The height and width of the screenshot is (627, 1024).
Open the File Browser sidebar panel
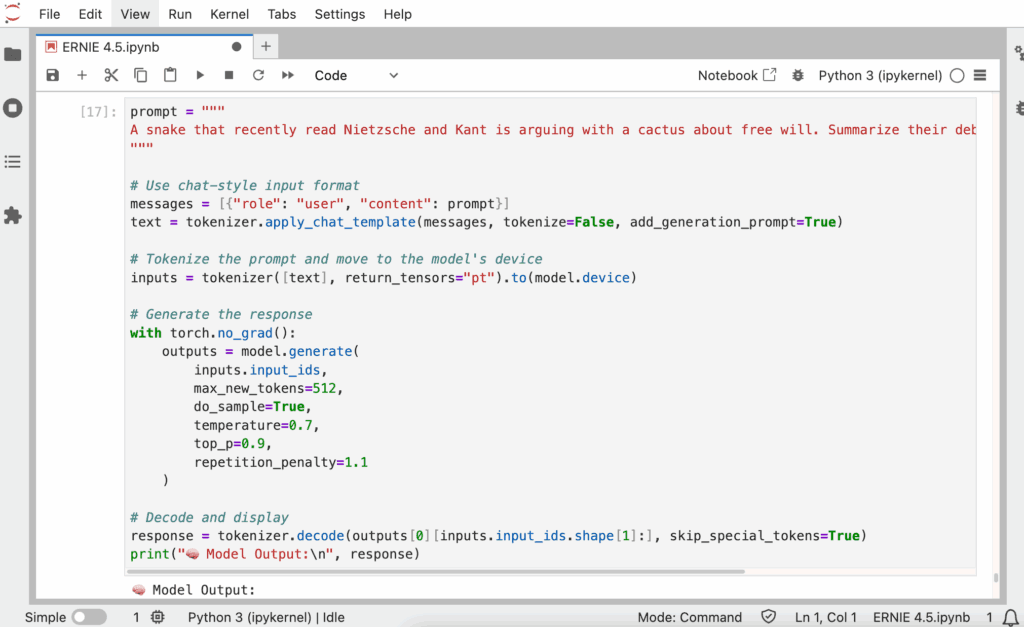[x=12, y=54]
